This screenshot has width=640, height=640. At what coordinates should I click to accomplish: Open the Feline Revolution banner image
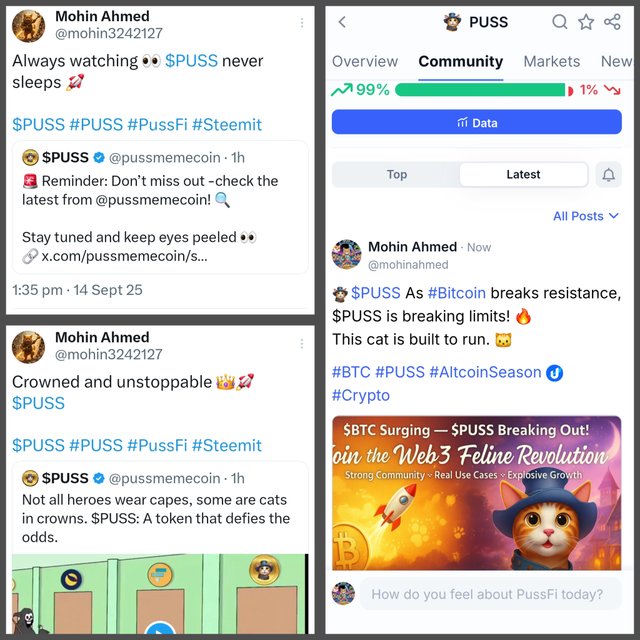[x=477, y=493]
